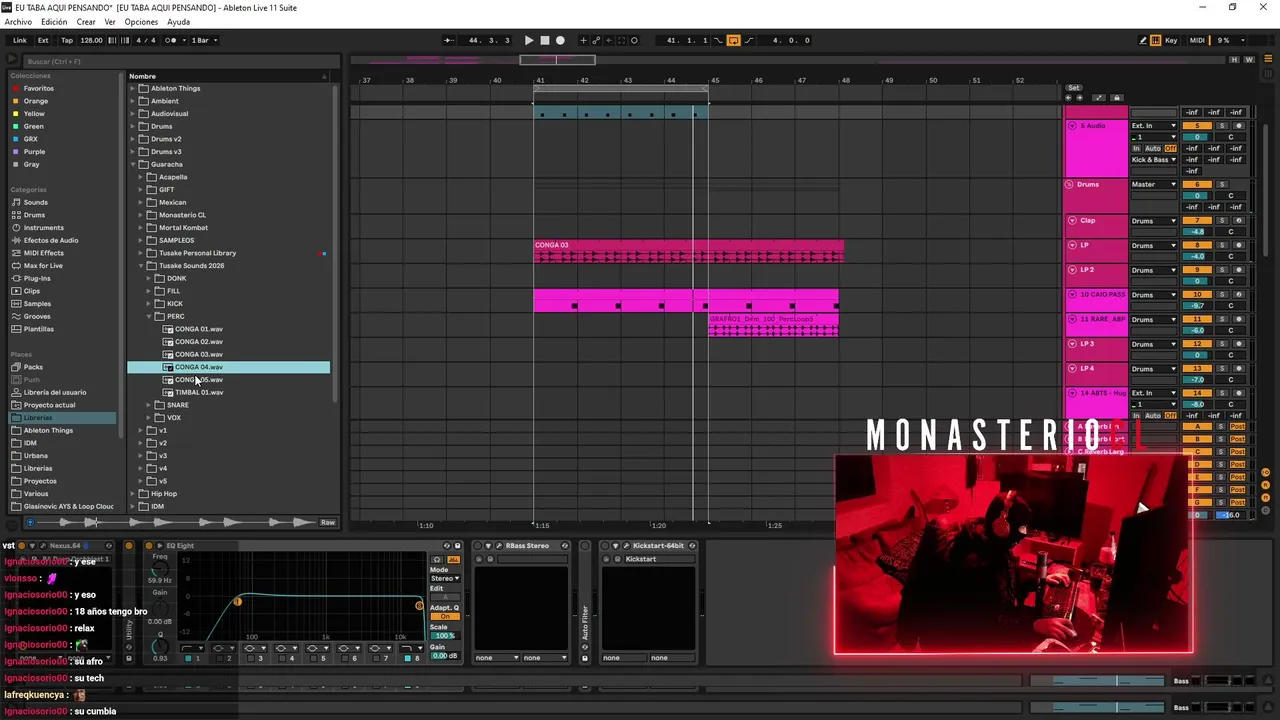
Task: Open the quantization 1 Bar dropdown
Action: [204, 40]
